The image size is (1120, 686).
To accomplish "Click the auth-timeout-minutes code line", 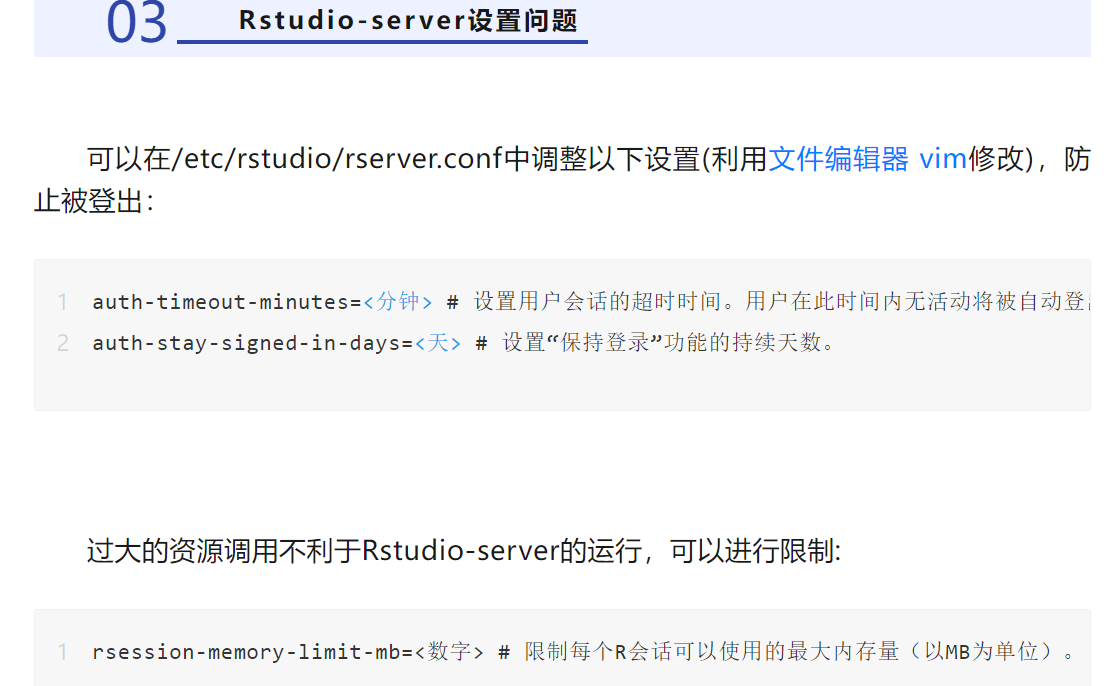I will tap(591, 302).
